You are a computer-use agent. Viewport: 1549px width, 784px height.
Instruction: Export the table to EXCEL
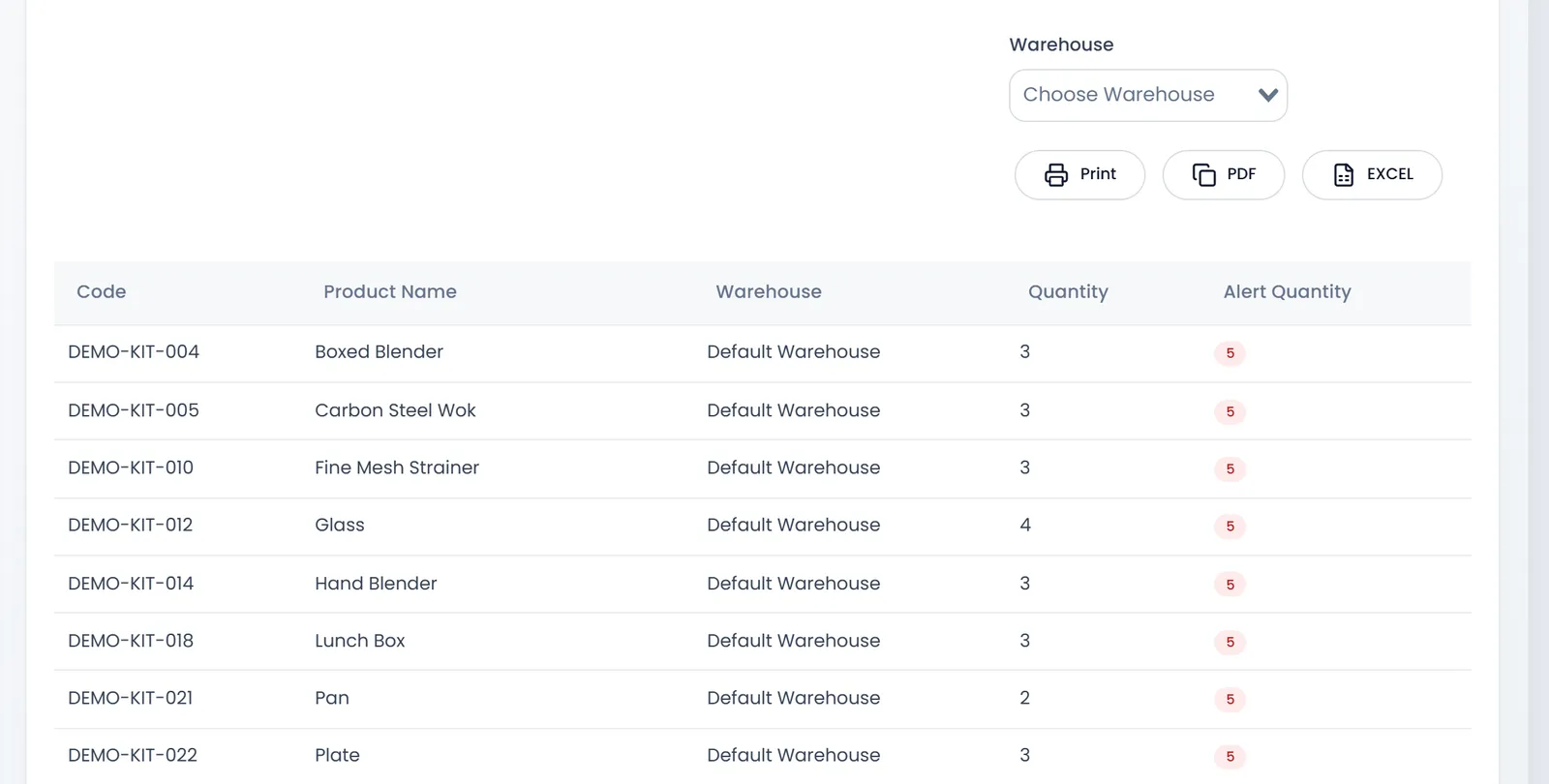1372,175
